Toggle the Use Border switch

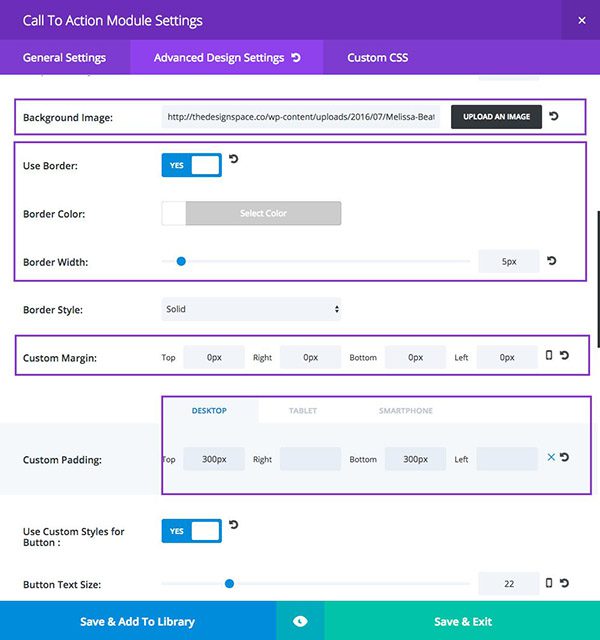(x=191, y=165)
